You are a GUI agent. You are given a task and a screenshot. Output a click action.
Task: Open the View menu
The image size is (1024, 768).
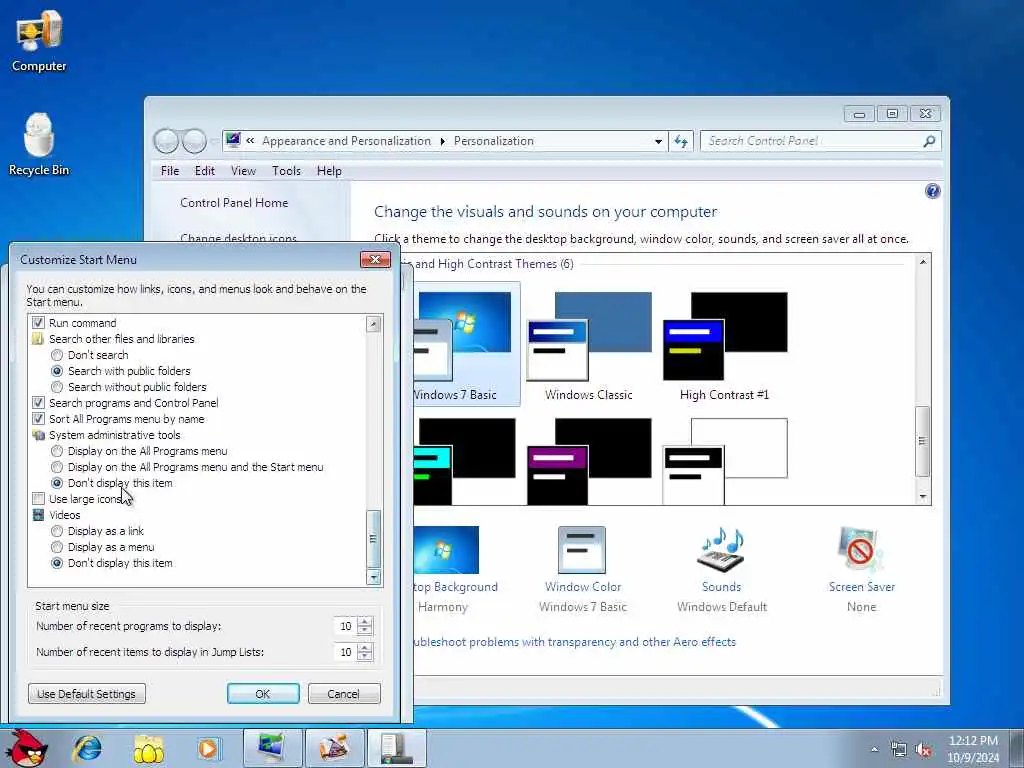(x=243, y=170)
